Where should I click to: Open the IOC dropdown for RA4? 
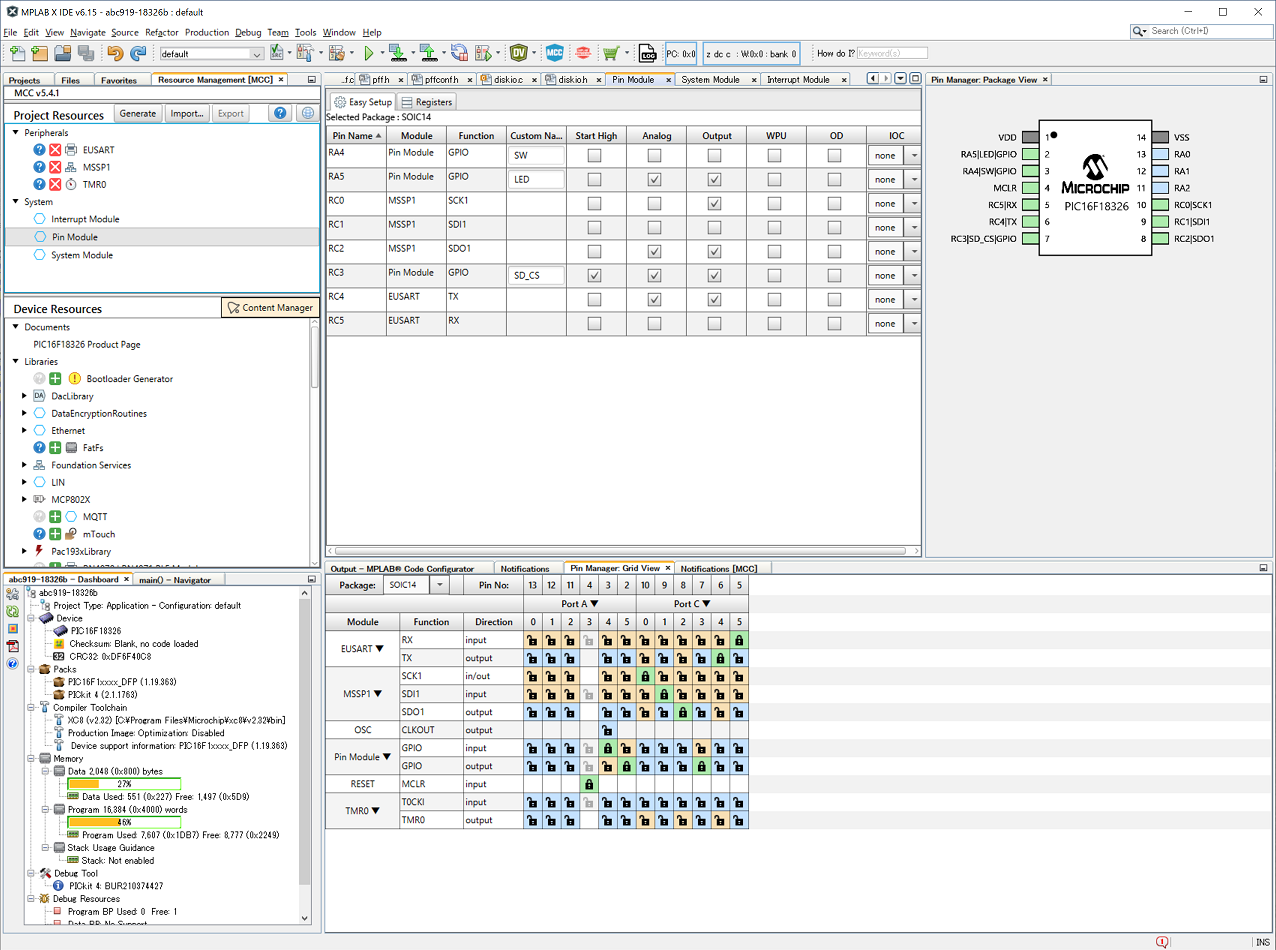[912, 155]
